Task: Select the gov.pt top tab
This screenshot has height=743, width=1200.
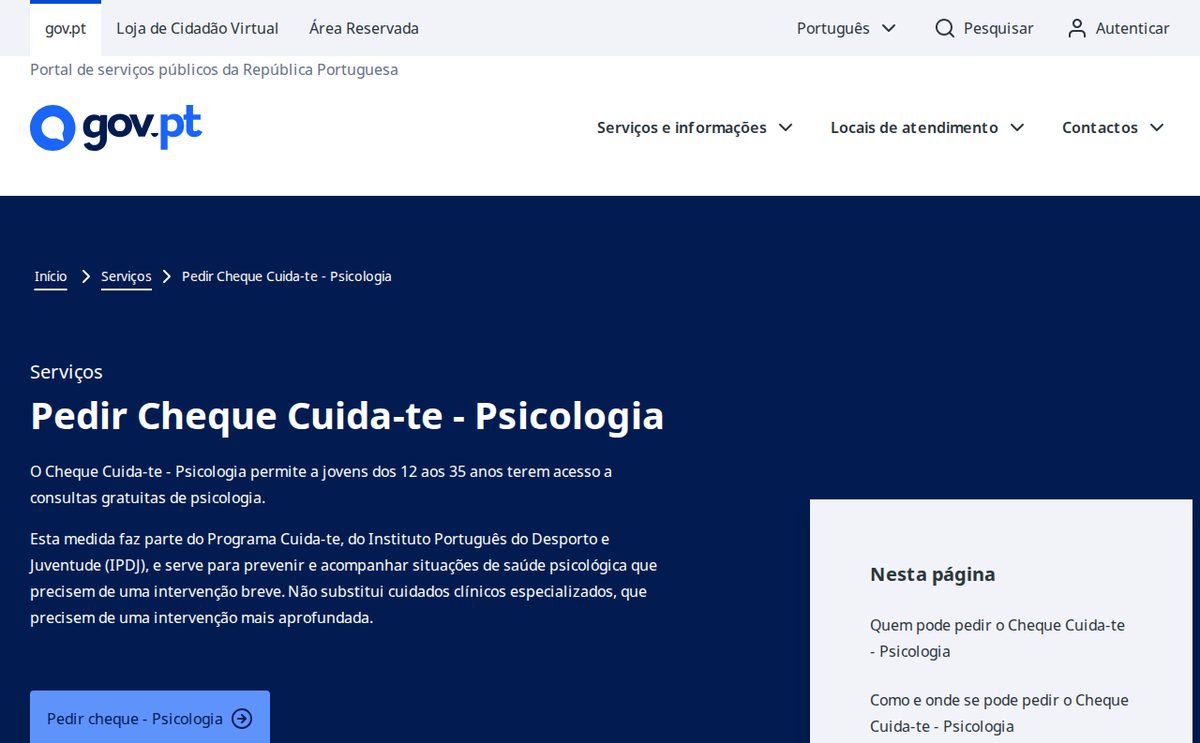Action: [66, 28]
